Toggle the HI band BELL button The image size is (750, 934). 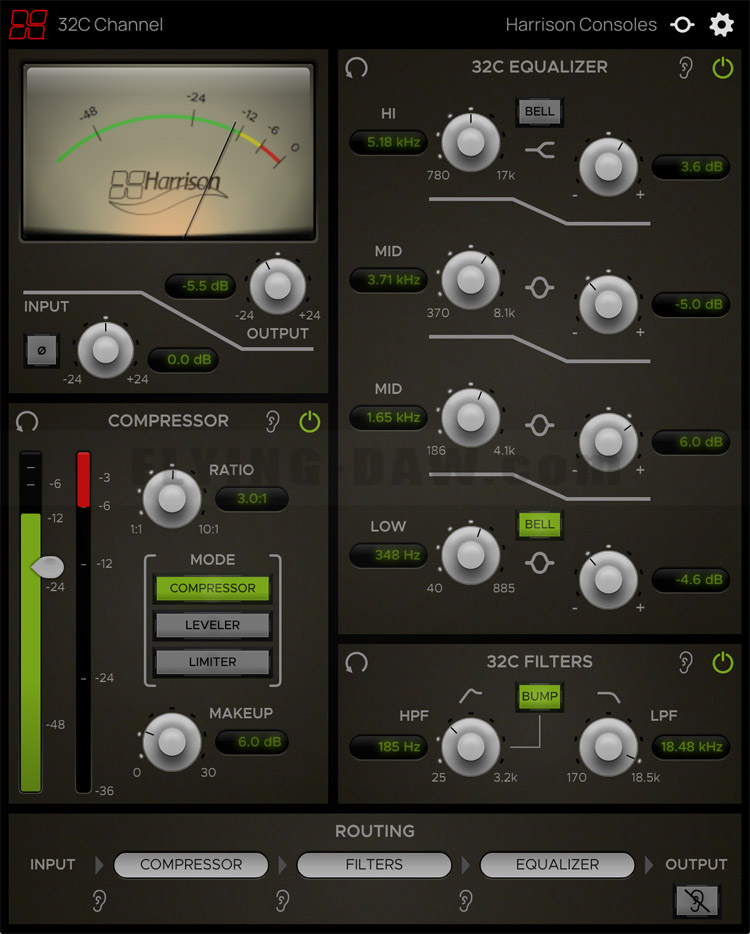pyautogui.click(x=539, y=111)
